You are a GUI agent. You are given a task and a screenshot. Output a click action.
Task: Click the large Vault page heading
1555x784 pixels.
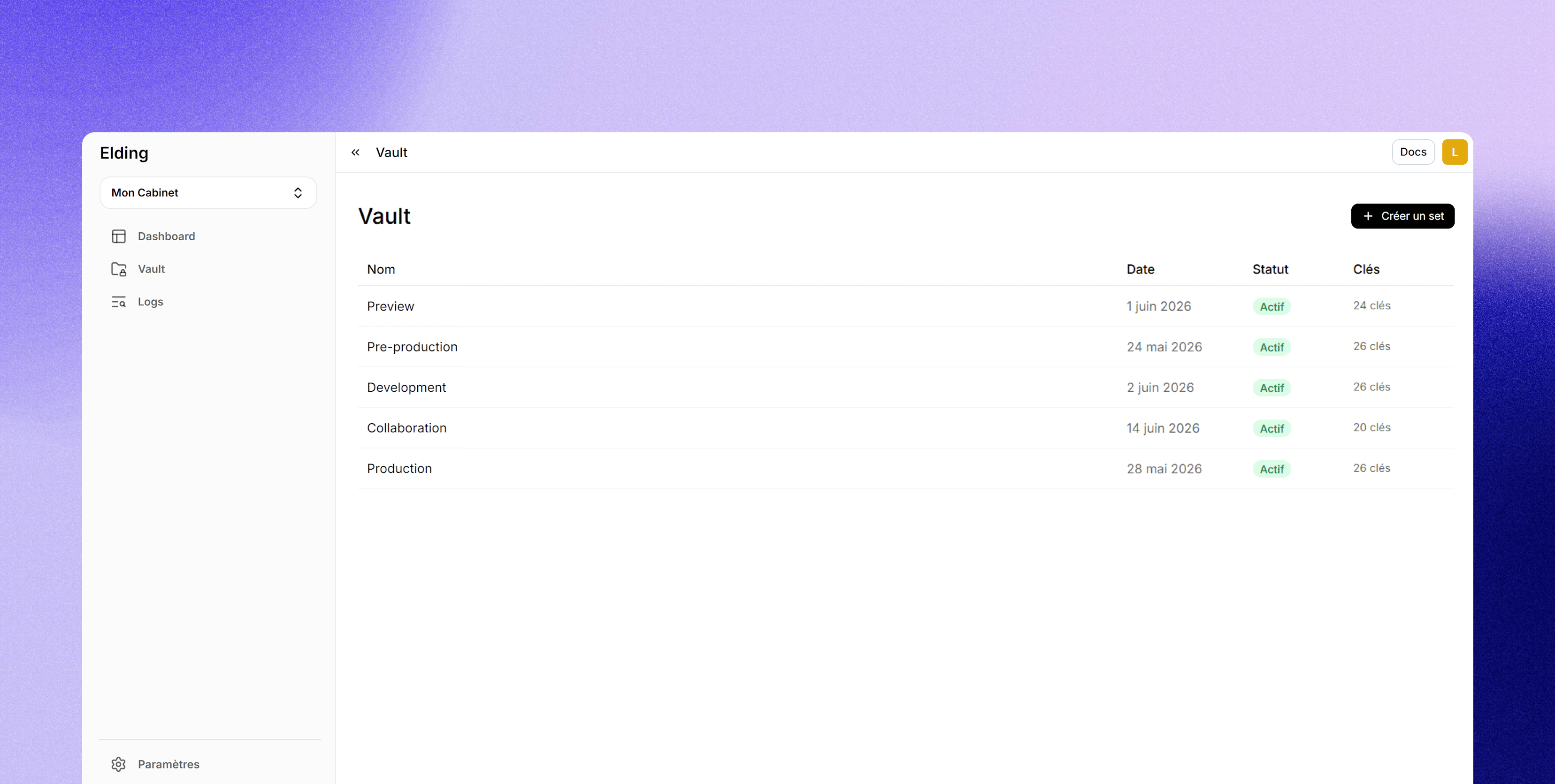pos(384,216)
